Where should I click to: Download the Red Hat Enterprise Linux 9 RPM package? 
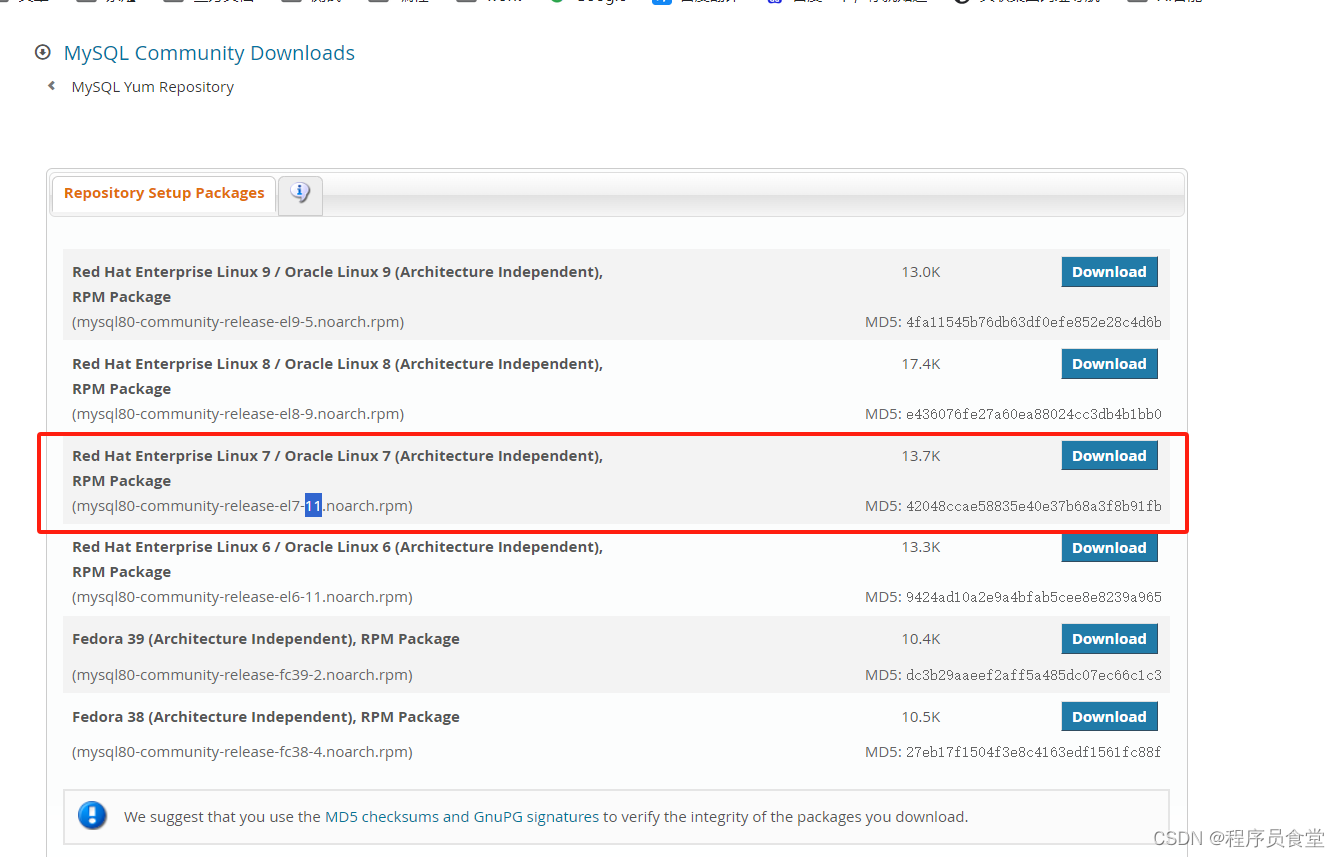tap(1109, 271)
